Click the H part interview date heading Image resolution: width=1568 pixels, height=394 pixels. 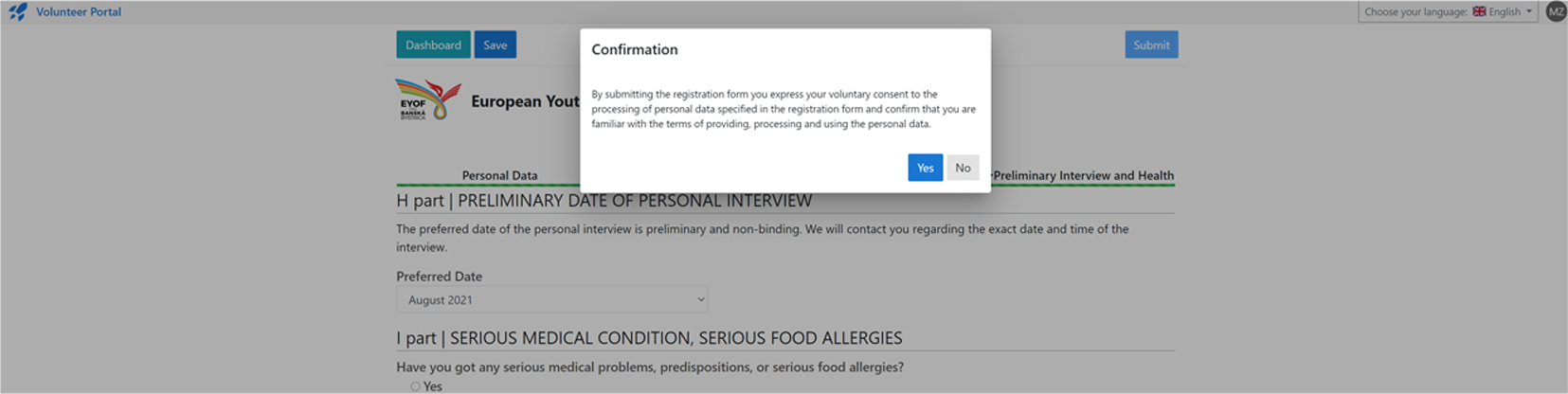coord(604,201)
